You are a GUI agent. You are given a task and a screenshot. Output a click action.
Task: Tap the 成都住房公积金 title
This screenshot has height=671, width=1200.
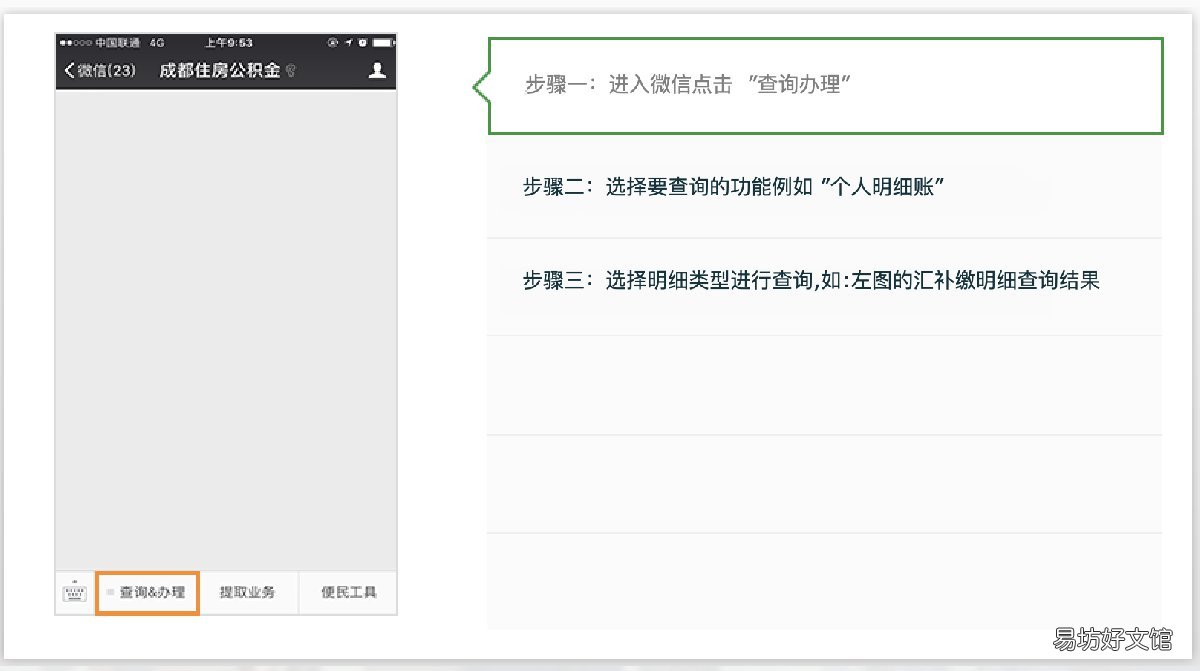[219, 71]
